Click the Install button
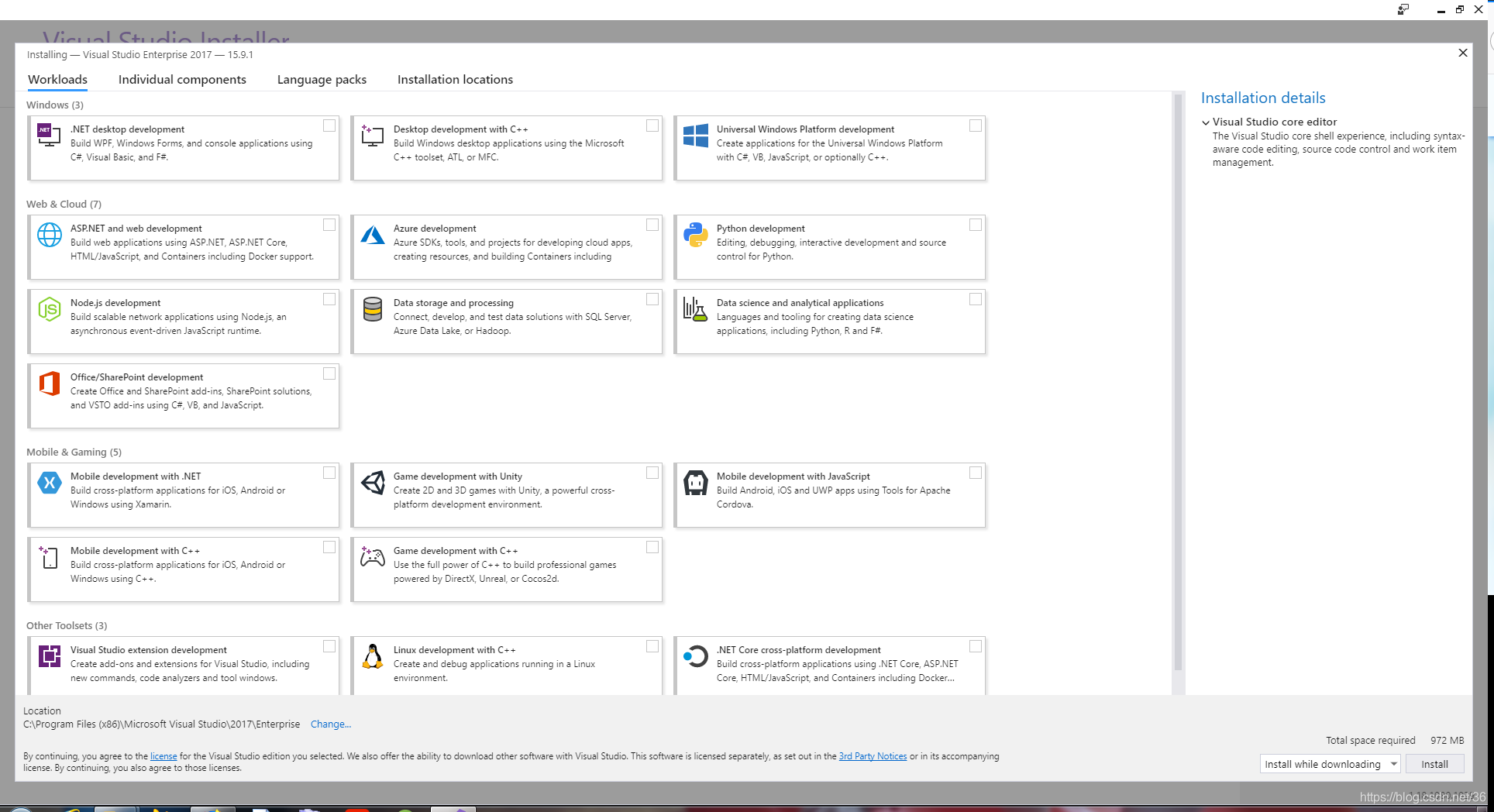The image size is (1494, 812). coord(1434,764)
